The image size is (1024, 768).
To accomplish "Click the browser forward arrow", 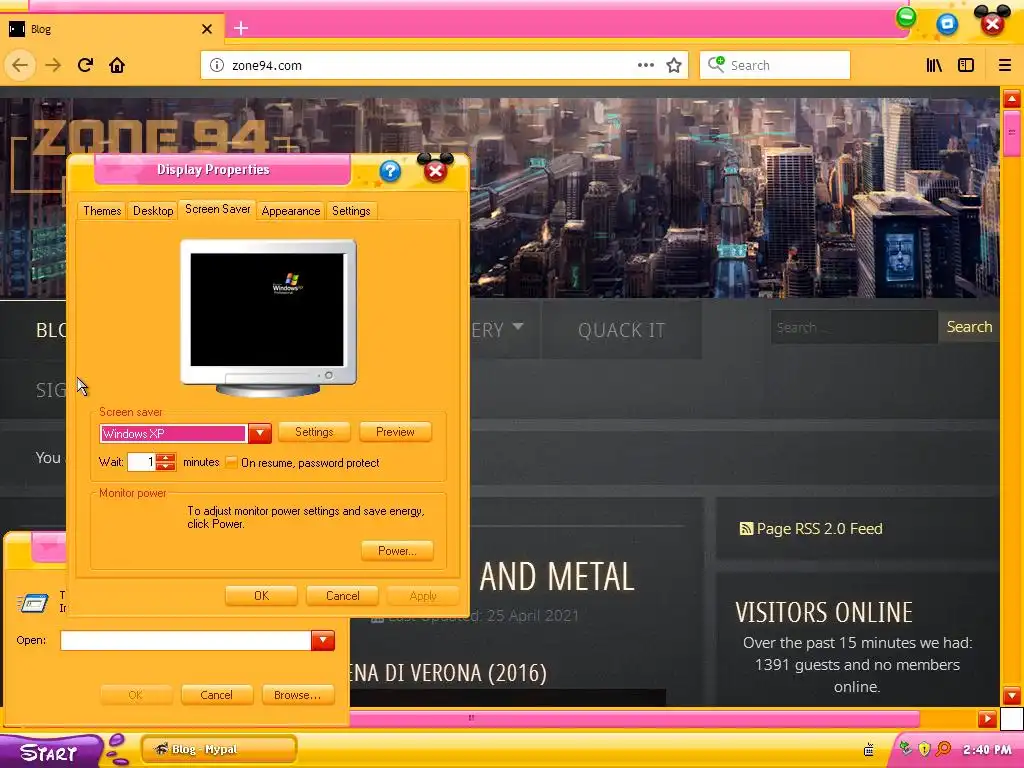I will pyautogui.click(x=53, y=65).
